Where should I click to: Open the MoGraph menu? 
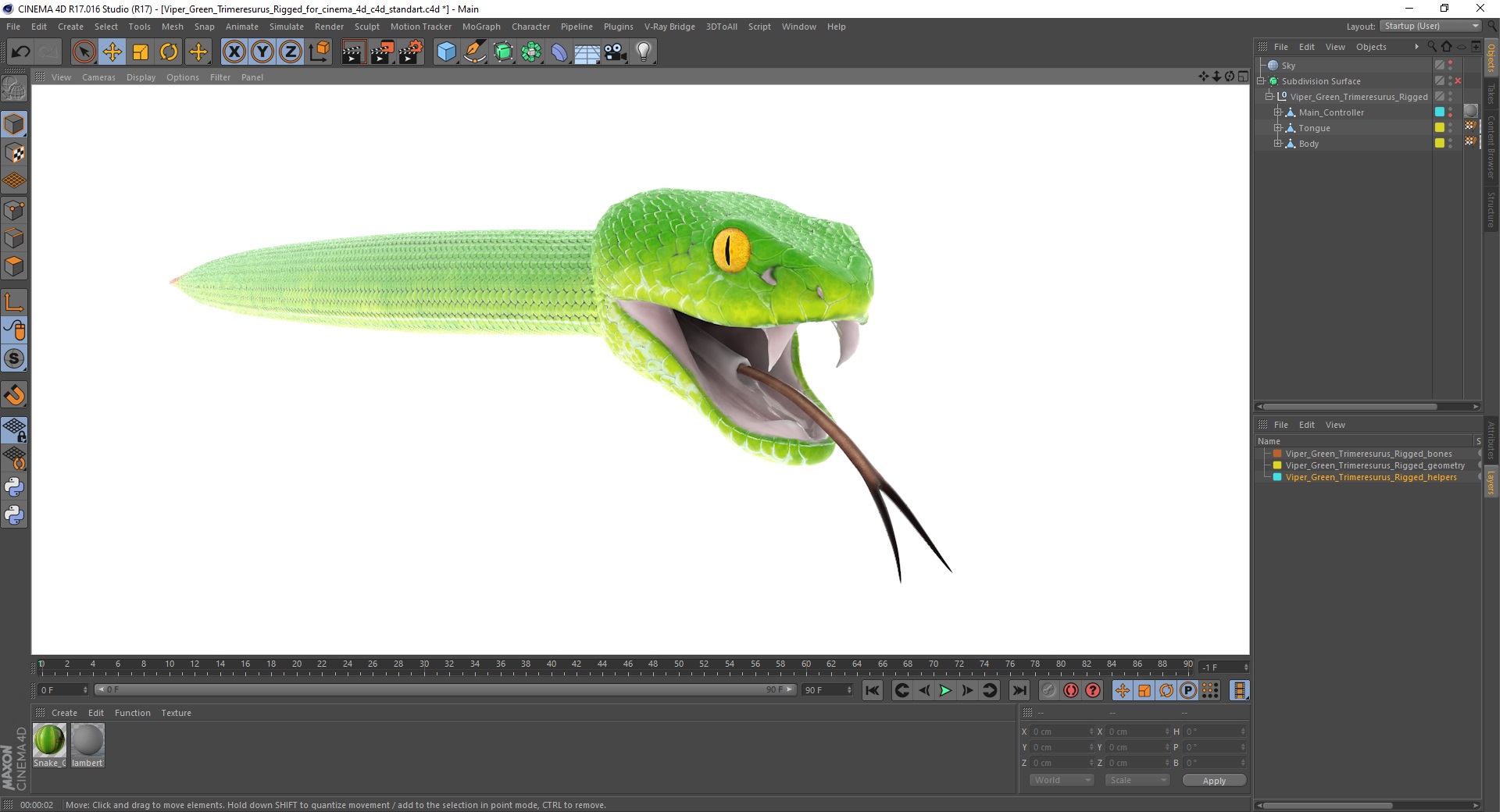[x=481, y=27]
